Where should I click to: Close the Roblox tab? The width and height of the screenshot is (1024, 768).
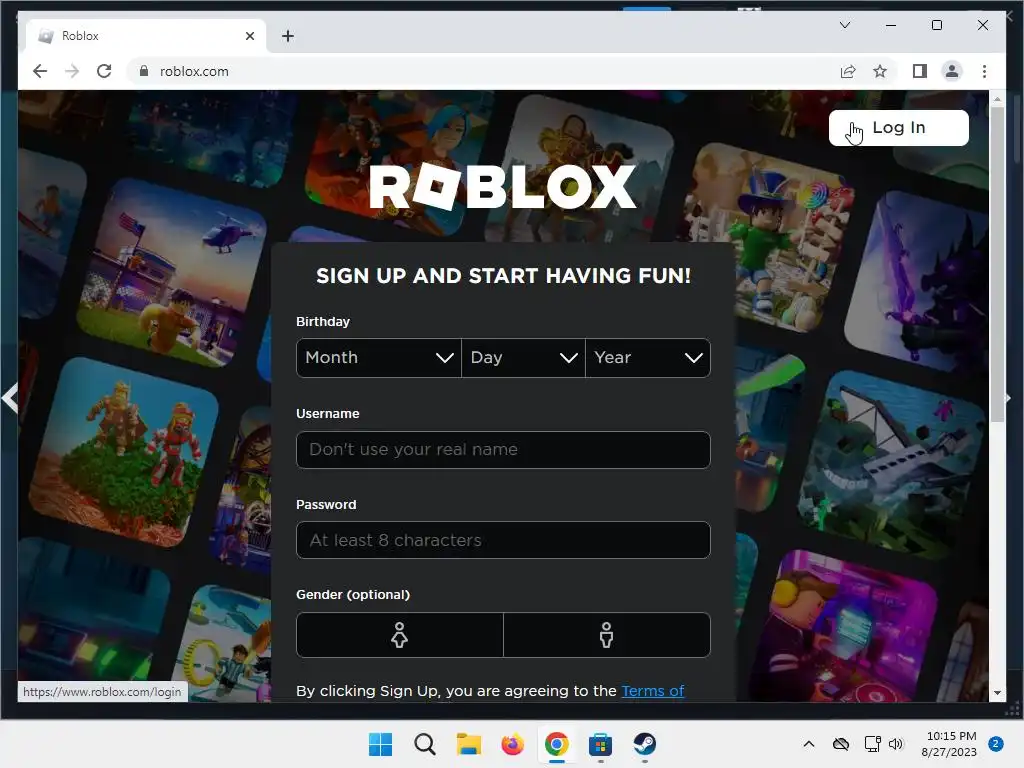[249, 36]
